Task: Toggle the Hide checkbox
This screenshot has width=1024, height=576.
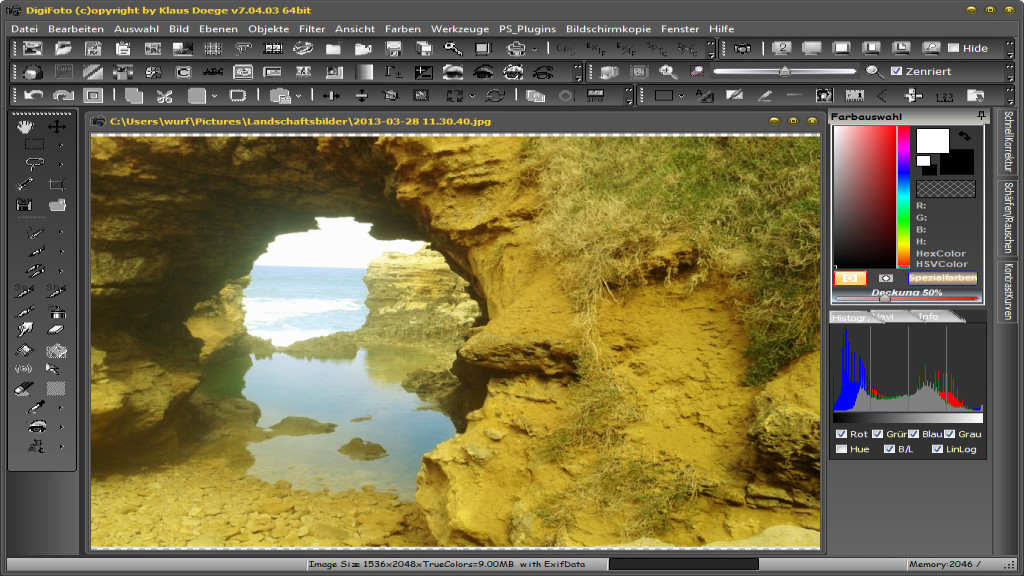Action: coord(953,48)
